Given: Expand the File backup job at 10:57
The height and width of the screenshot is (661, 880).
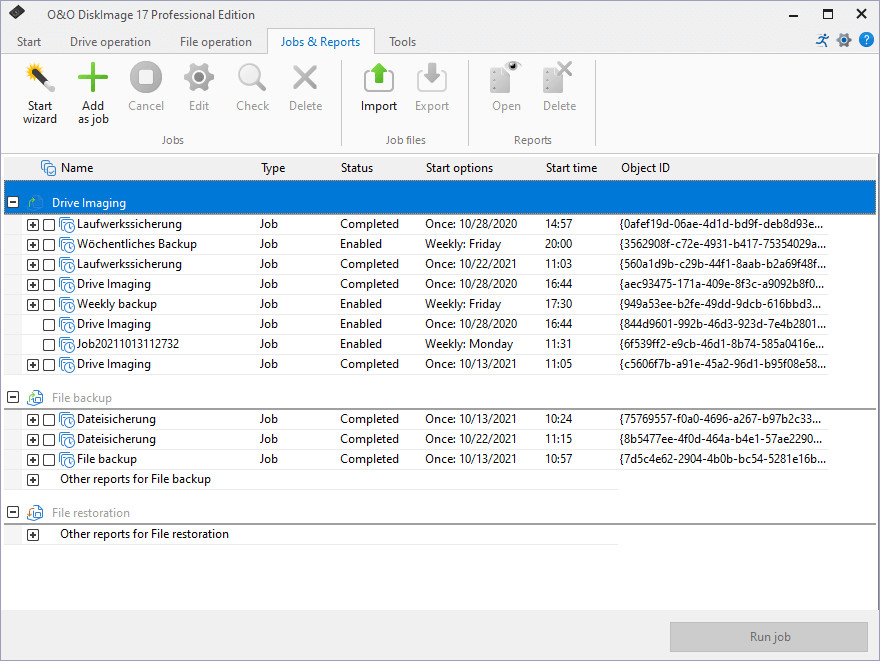Looking at the screenshot, I should click(33, 460).
